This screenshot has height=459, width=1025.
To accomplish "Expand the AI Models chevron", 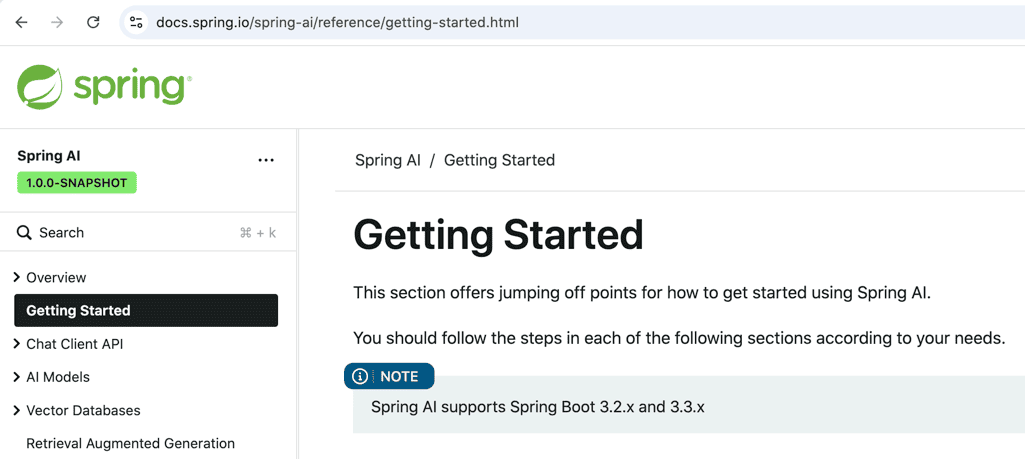I will click(17, 377).
